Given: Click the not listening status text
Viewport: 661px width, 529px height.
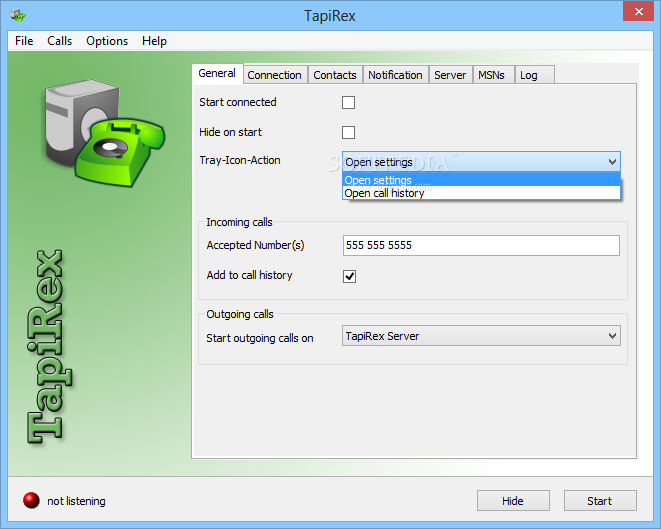Looking at the screenshot, I should 76,501.
